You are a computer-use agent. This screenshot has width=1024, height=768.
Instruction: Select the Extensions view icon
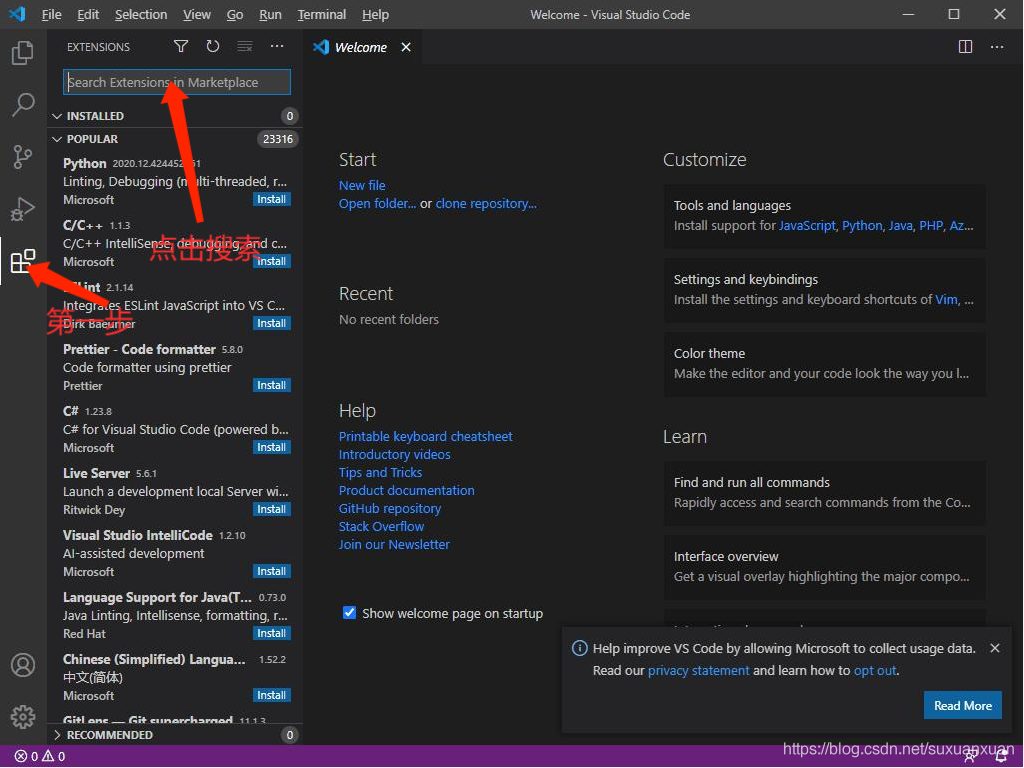coord(23,261)
